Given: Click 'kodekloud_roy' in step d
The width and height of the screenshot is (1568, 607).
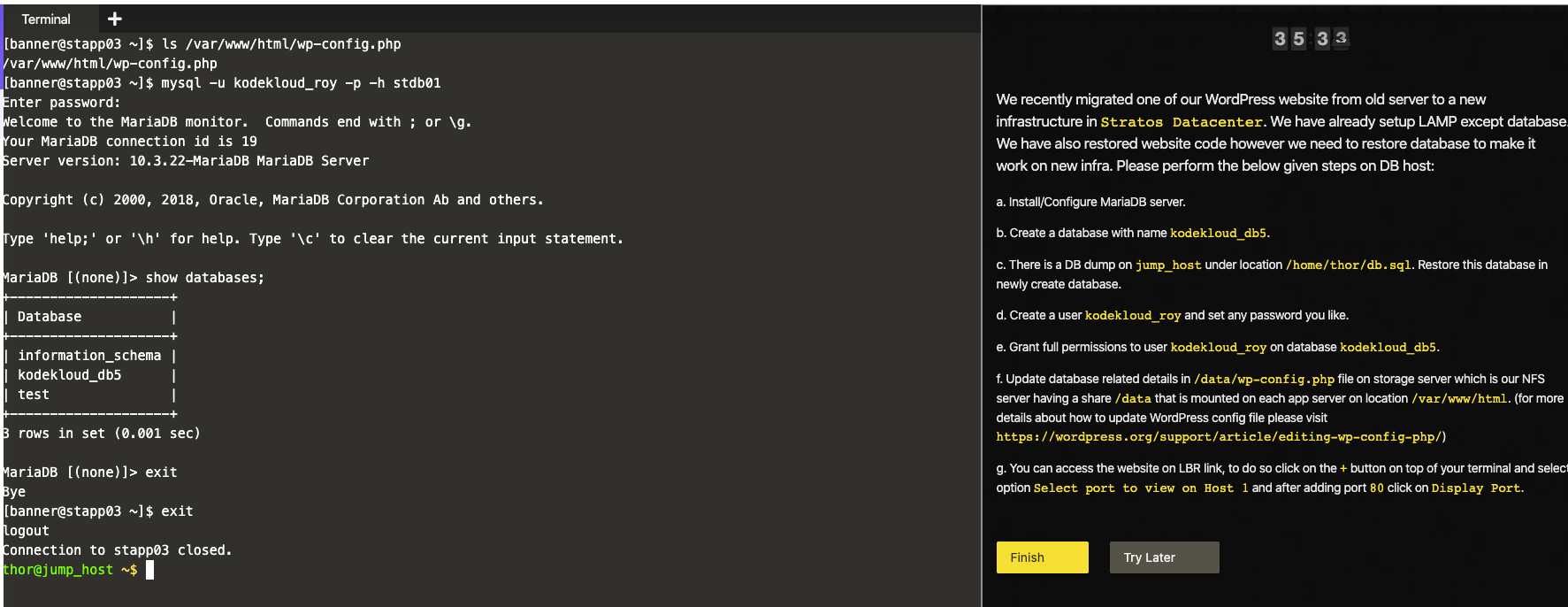Looking at the screenshot, I should [x=1133, y=315].
